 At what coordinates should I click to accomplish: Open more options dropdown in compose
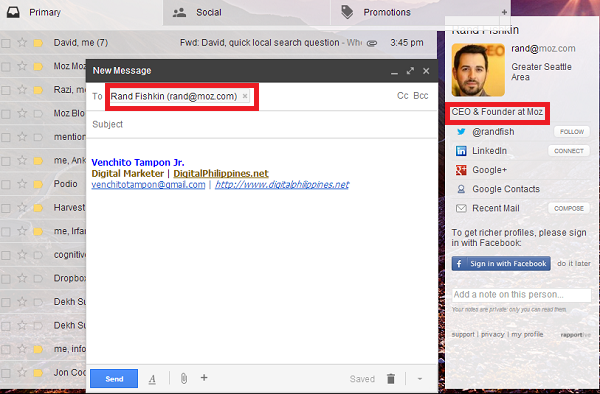click(420, 379)
